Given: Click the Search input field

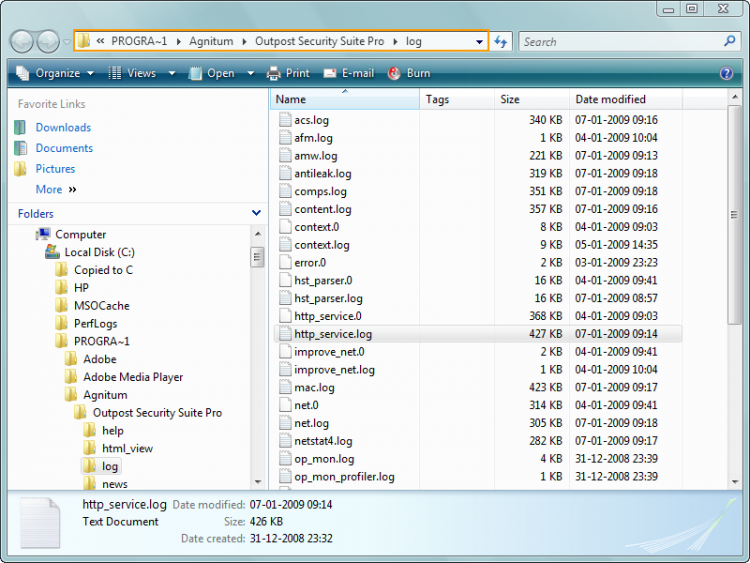Looking at the screenshot, I should pyautogui.click(x=620, y=42).
